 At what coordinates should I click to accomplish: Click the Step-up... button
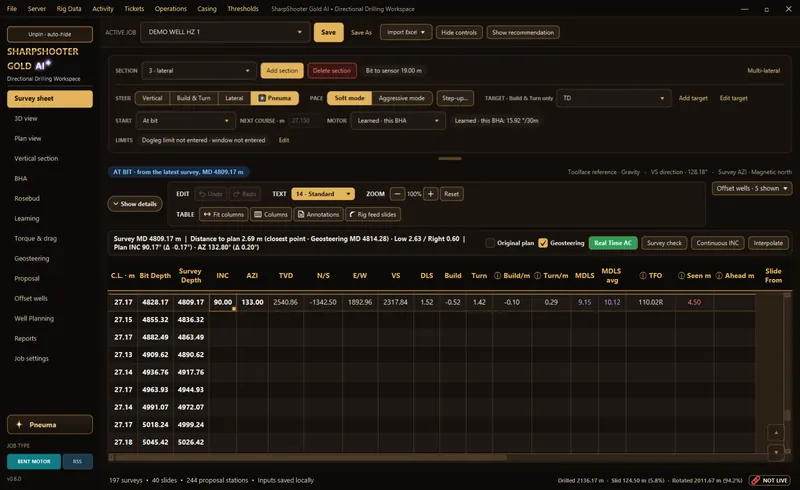[455, 98]
